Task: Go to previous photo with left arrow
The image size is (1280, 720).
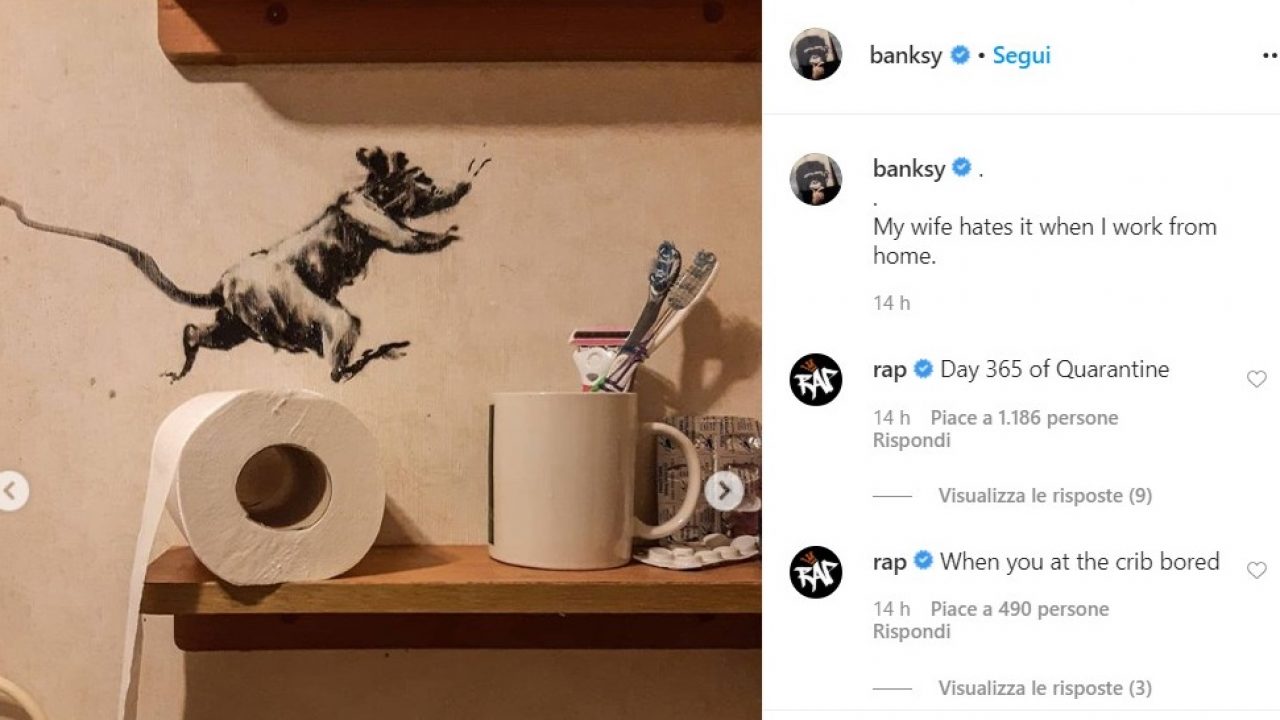Action: [11, 491]
